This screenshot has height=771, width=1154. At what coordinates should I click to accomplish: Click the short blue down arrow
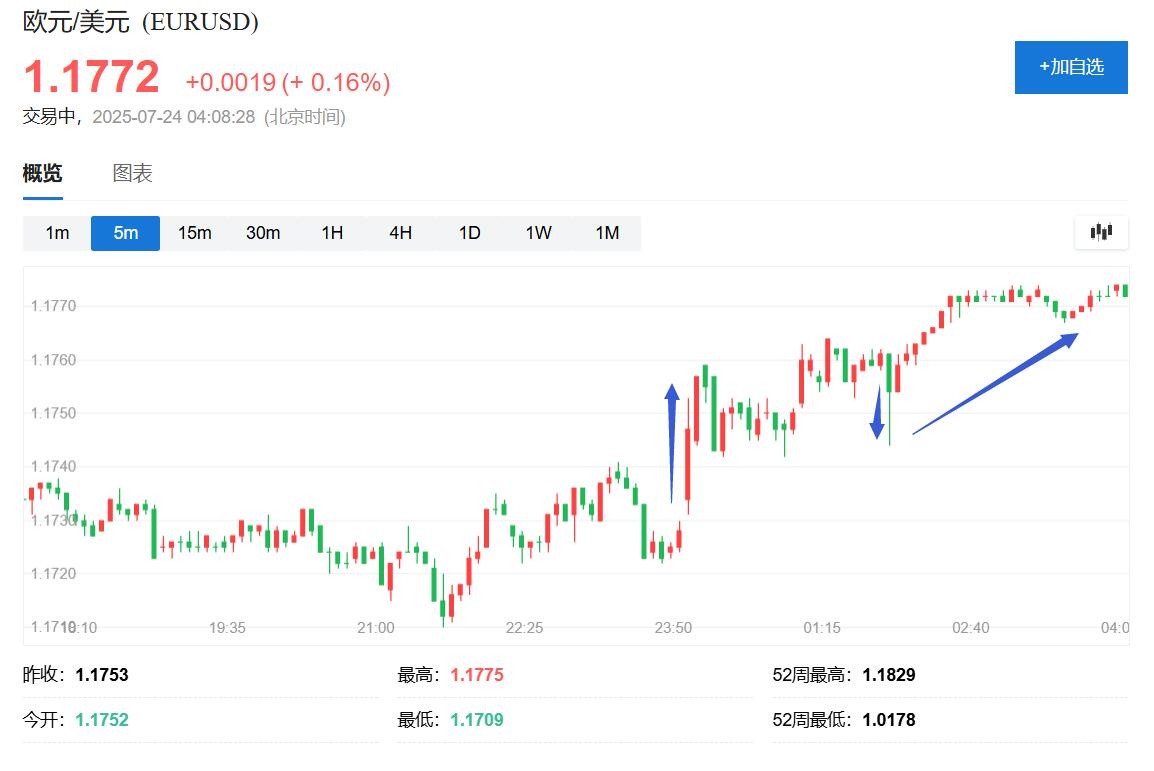coord(878,412)
